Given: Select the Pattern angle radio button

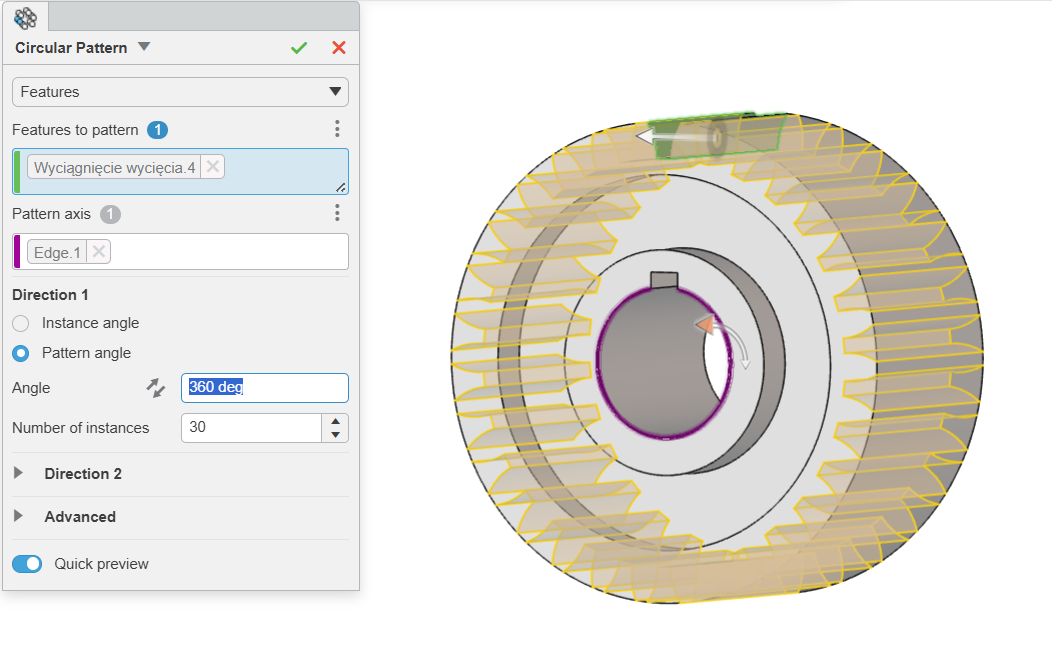Looking at the screenshot, I should (21, 353).
